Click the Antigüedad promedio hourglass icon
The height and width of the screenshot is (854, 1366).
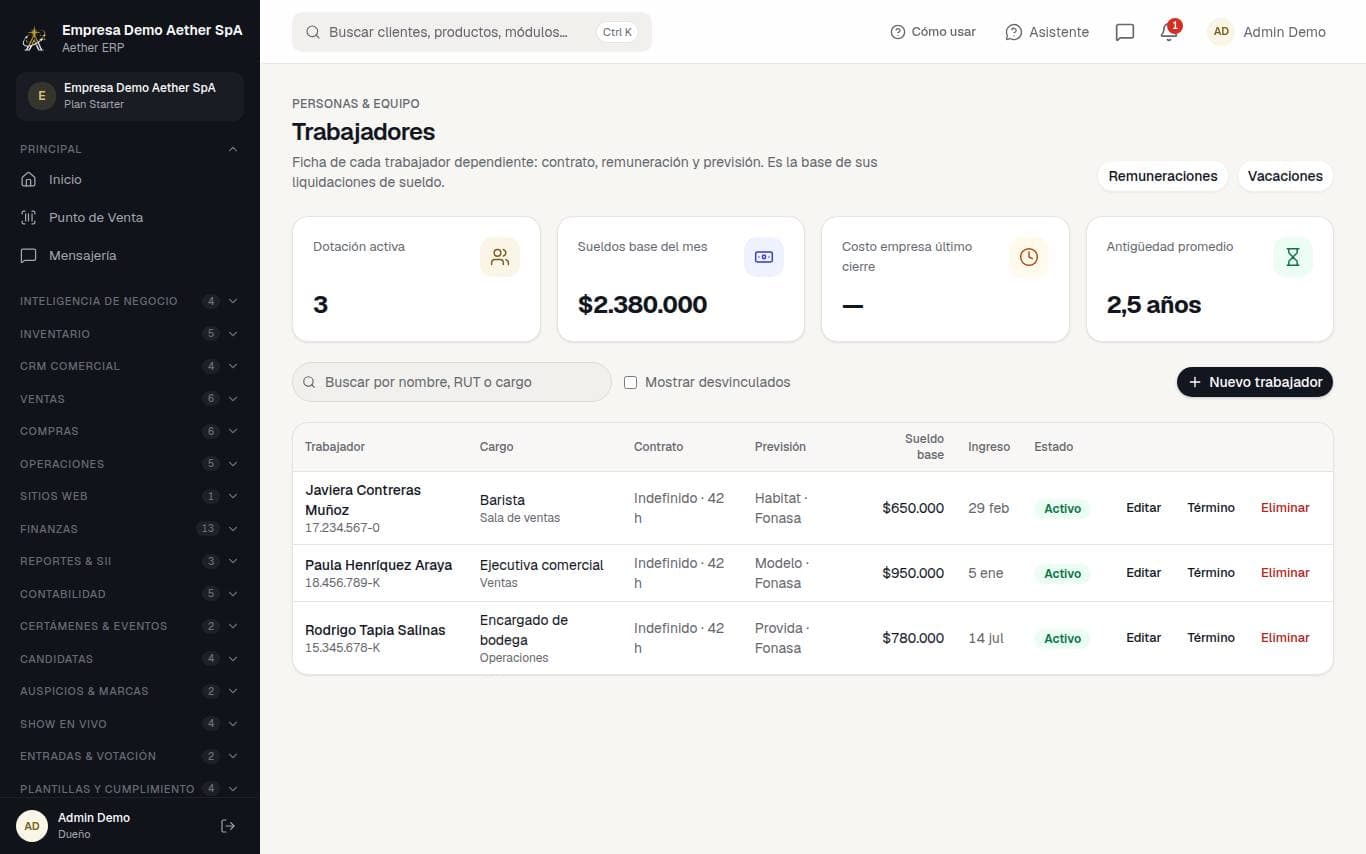tap(1293, 257)
